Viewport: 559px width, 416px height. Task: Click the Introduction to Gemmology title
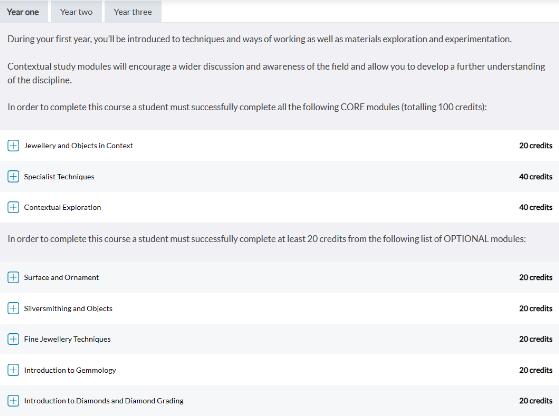click(x=70, y=370)
